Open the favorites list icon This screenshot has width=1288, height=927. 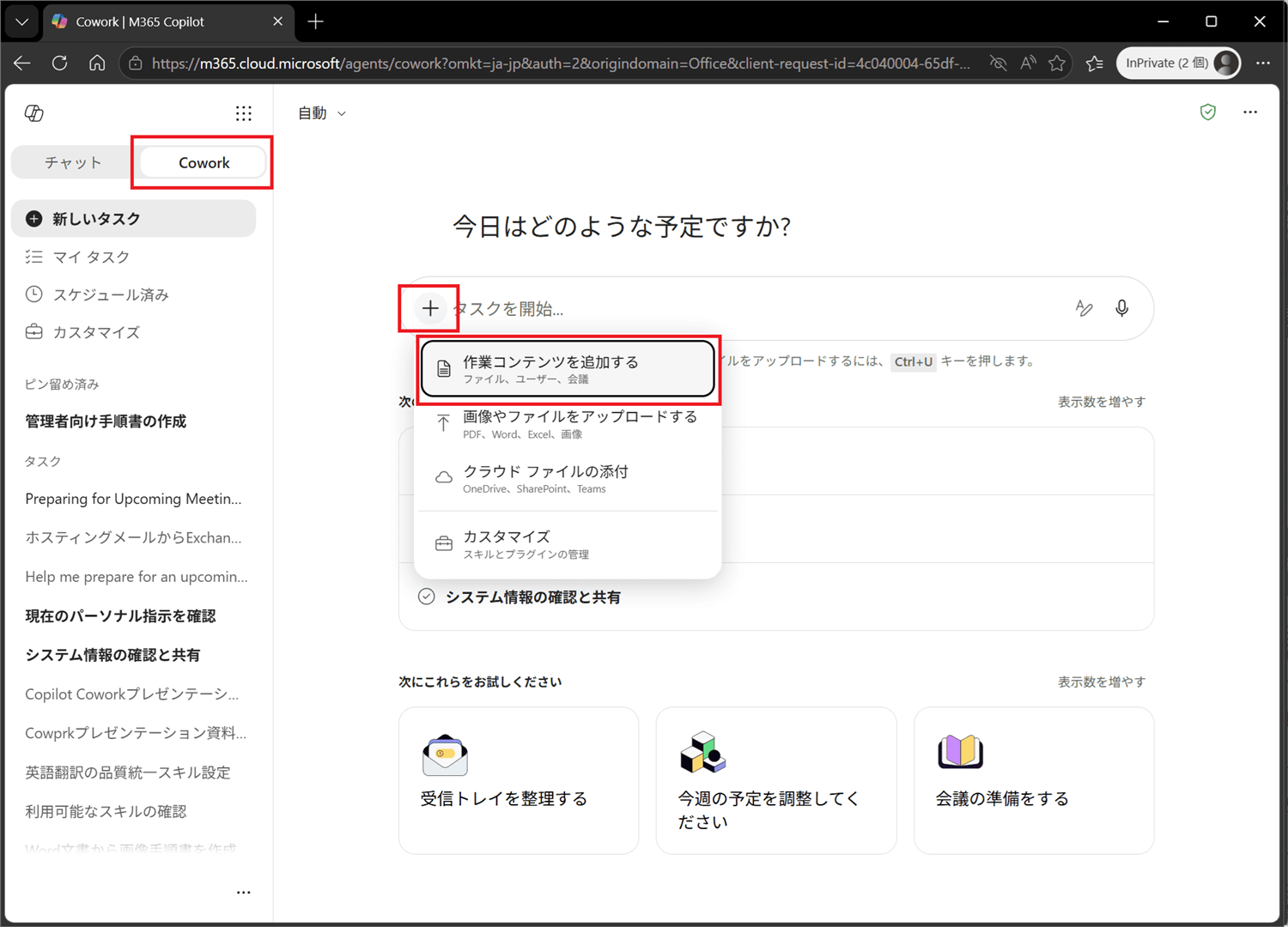pyautogui.click(x=1095, y=63)
